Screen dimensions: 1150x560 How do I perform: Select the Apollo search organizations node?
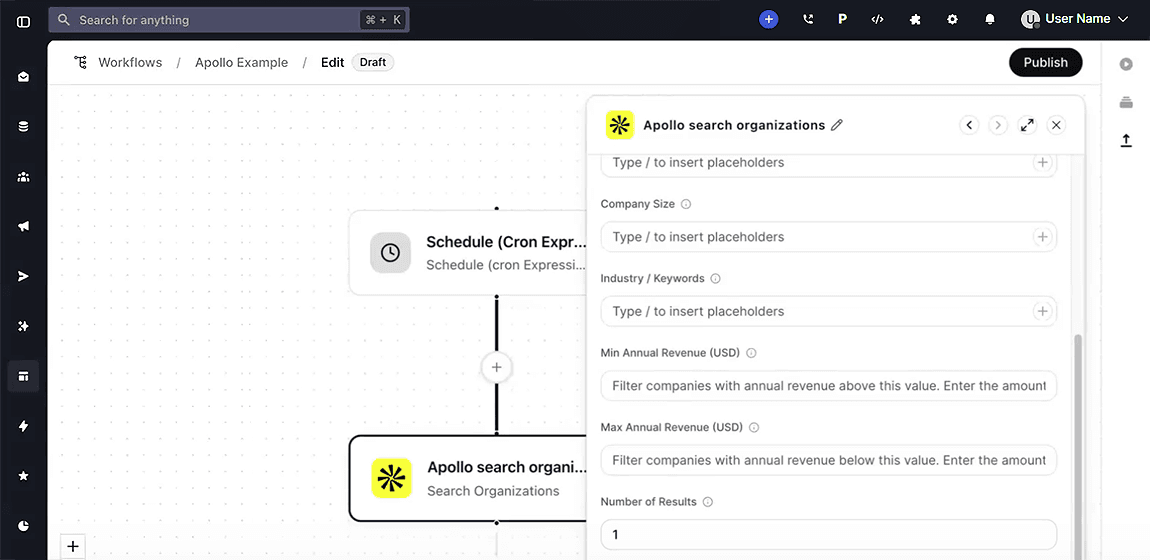(x=468, y=479)
